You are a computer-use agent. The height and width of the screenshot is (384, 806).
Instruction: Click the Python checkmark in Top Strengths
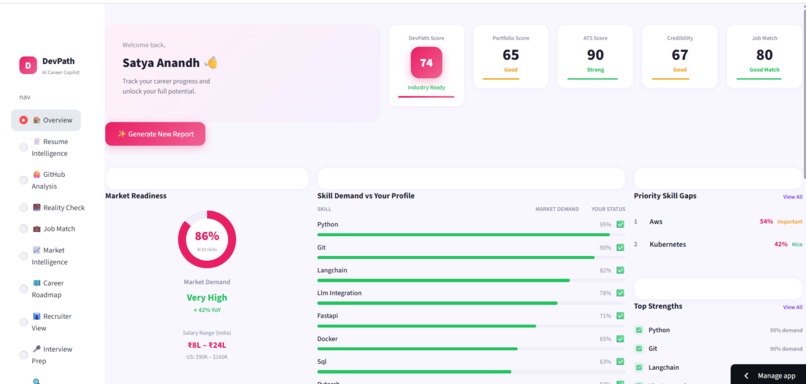pyautogui.click(x=639, y=330)
